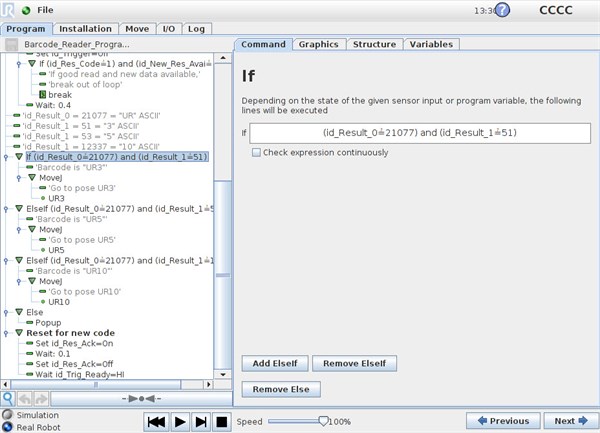The width and height of the screenshot is (600, 433).
Task: Click the If expression input field
Action: [x=420, y=133]
